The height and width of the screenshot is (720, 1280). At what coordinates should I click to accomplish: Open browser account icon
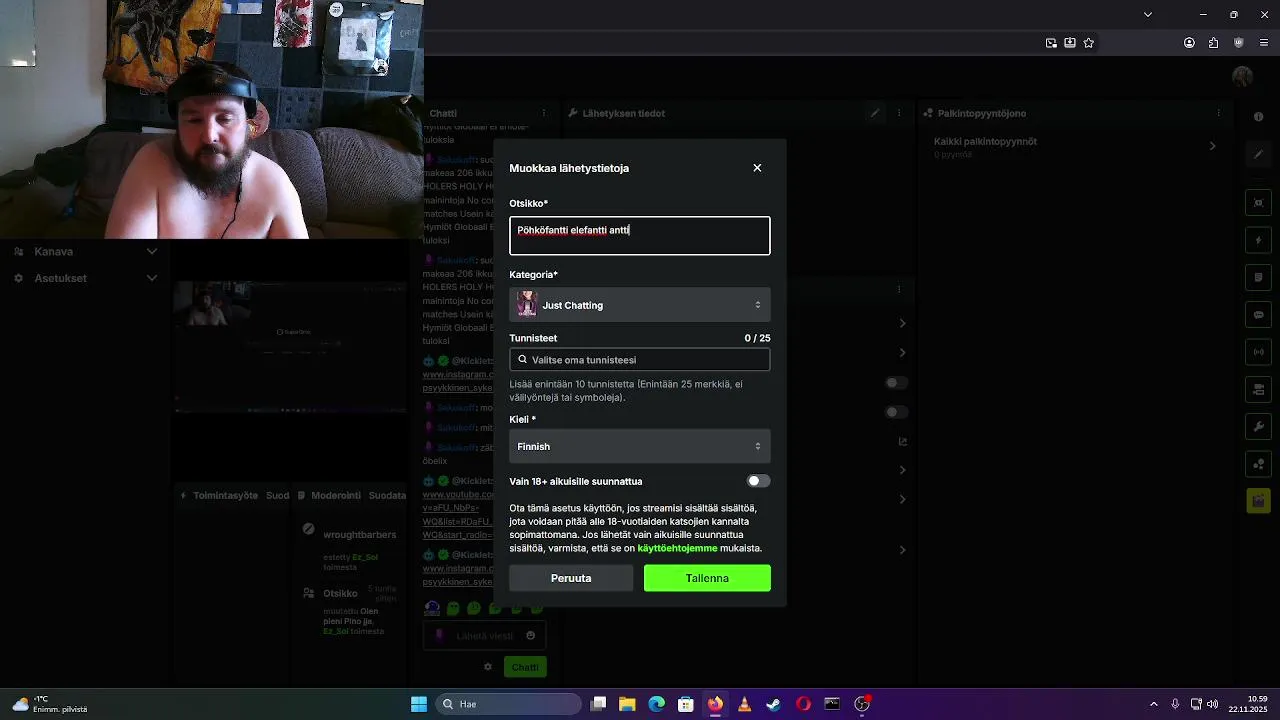click(1189, 43)
